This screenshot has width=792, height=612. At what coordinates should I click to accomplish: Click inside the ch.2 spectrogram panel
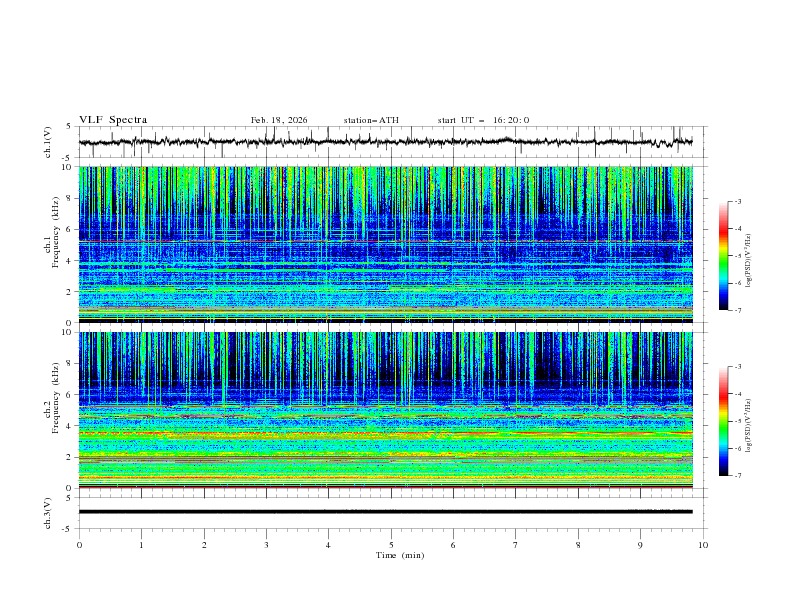click(385, 410)
